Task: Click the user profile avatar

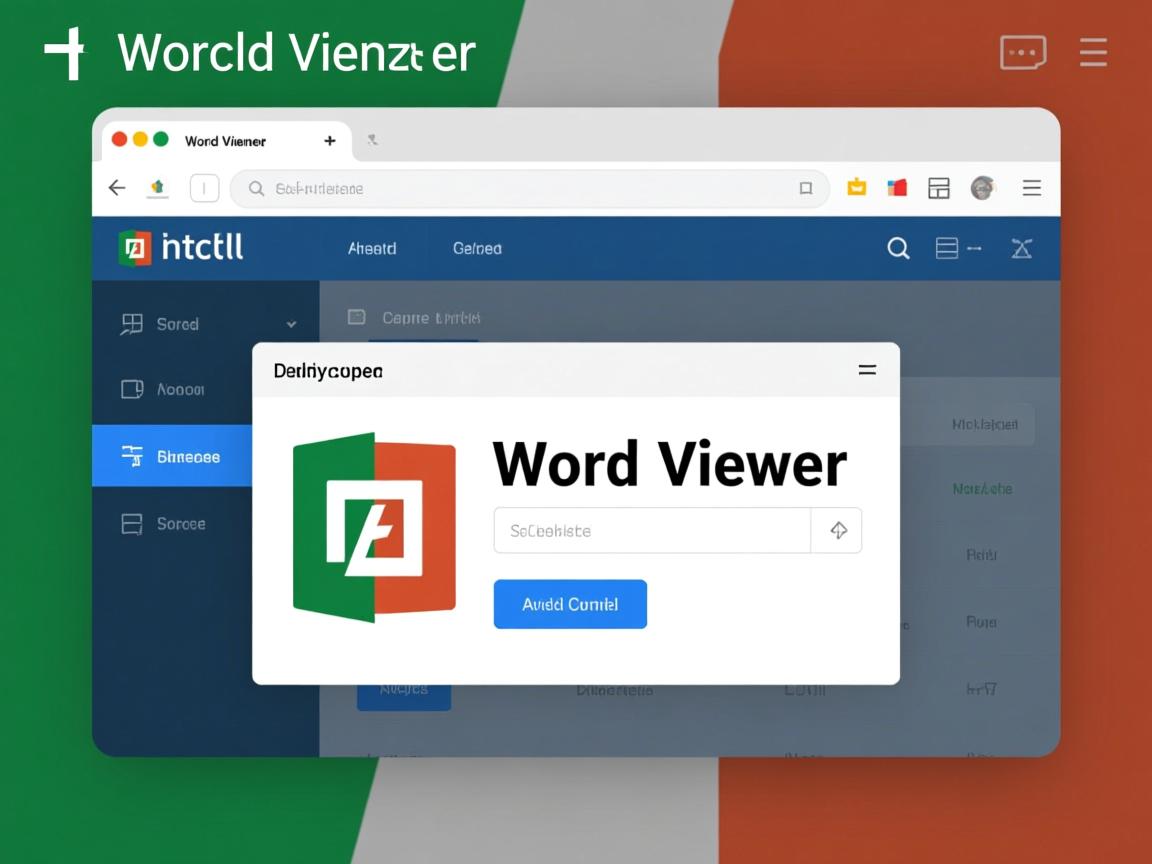Action: click(982, 188)
